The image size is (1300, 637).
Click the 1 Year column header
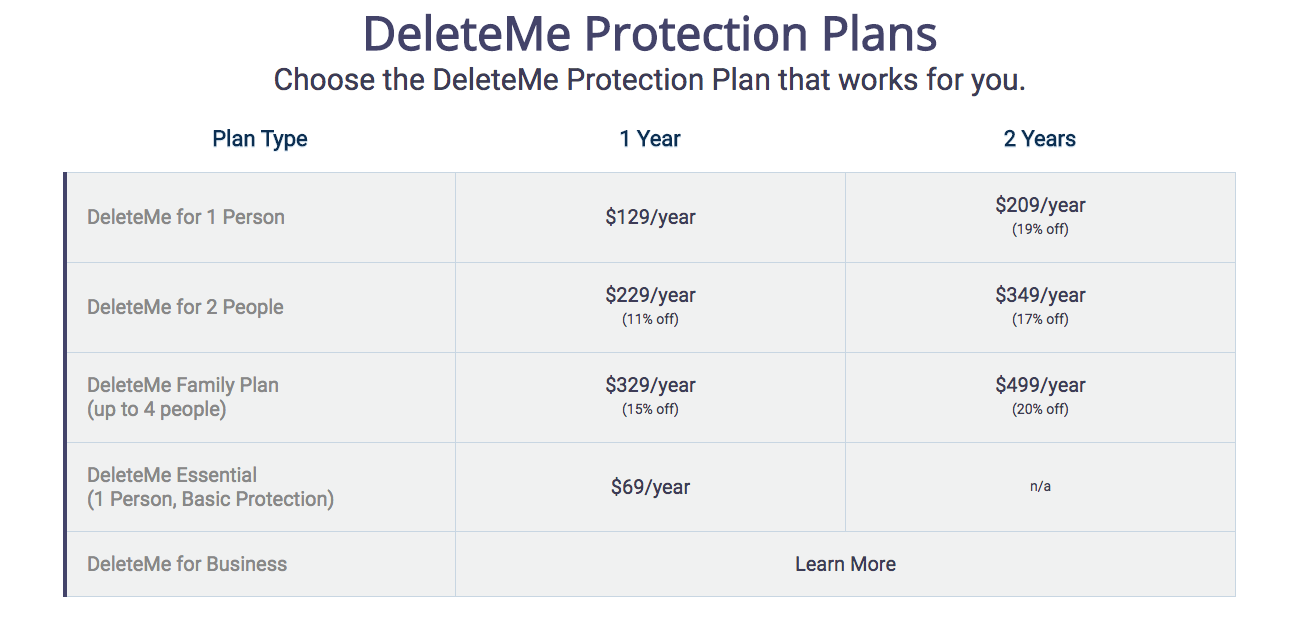pyautogui.click(x=650, y=139)
